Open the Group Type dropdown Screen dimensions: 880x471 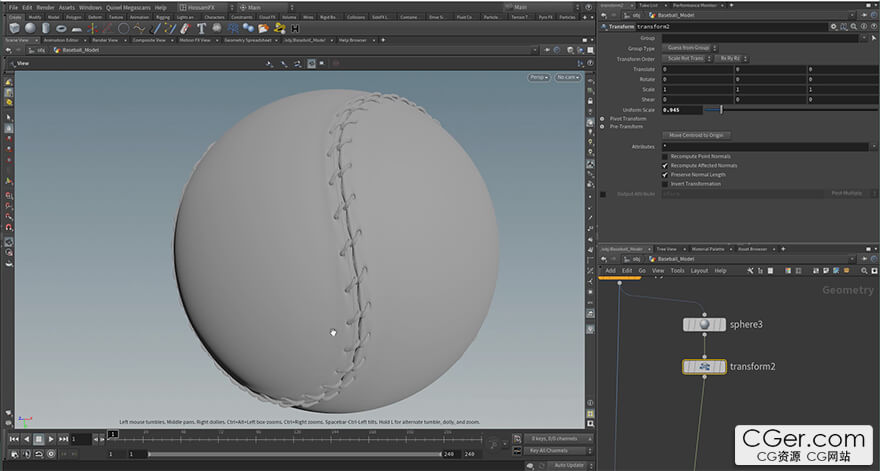688,48
